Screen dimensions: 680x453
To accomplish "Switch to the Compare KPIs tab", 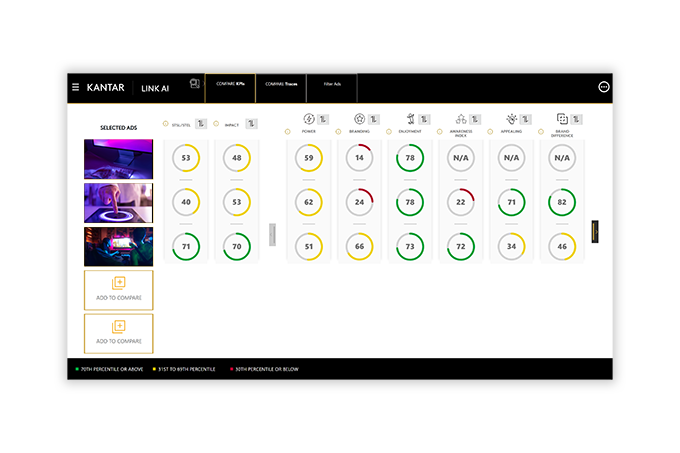I will [x=230, y=85].
